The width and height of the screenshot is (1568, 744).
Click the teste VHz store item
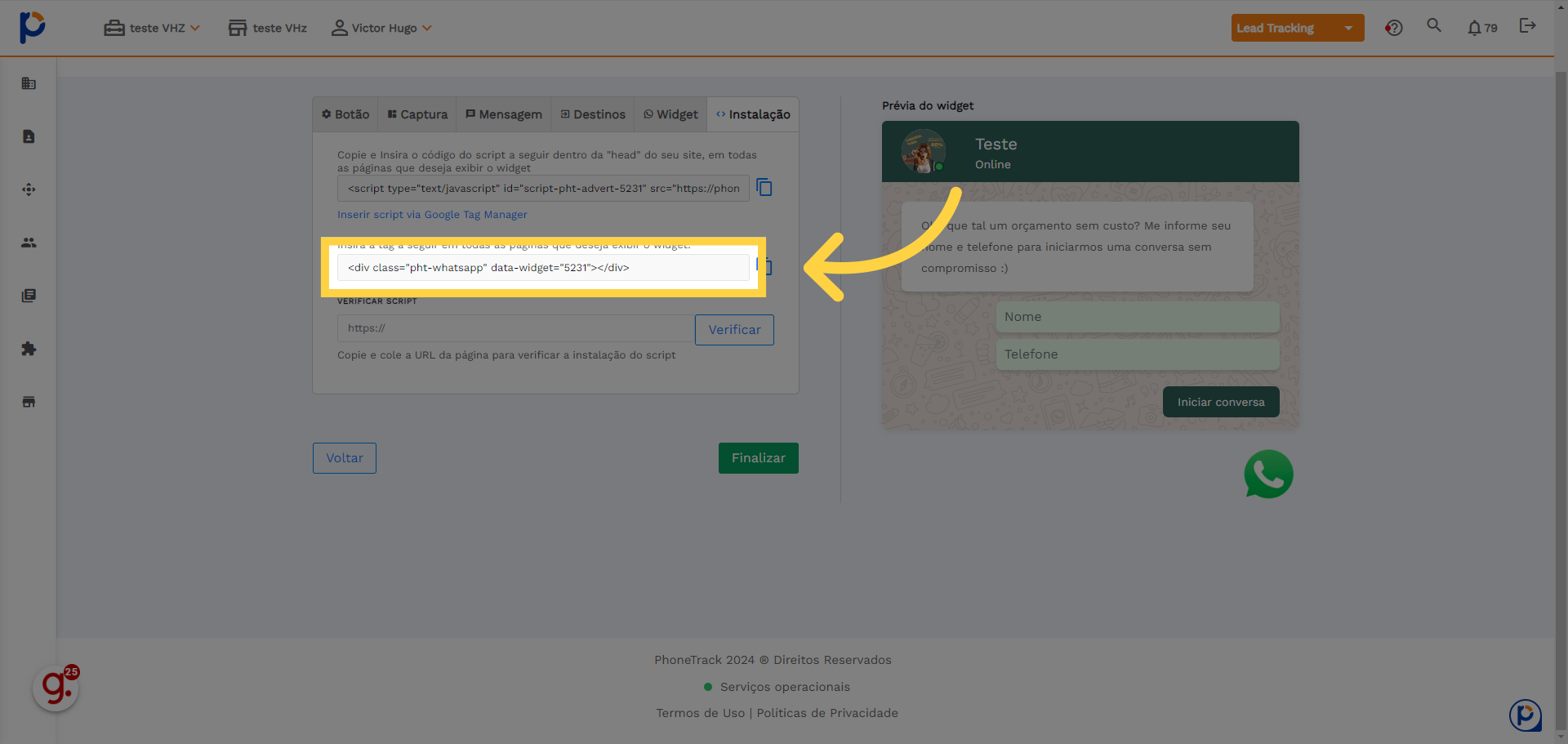tap(268, 28)
